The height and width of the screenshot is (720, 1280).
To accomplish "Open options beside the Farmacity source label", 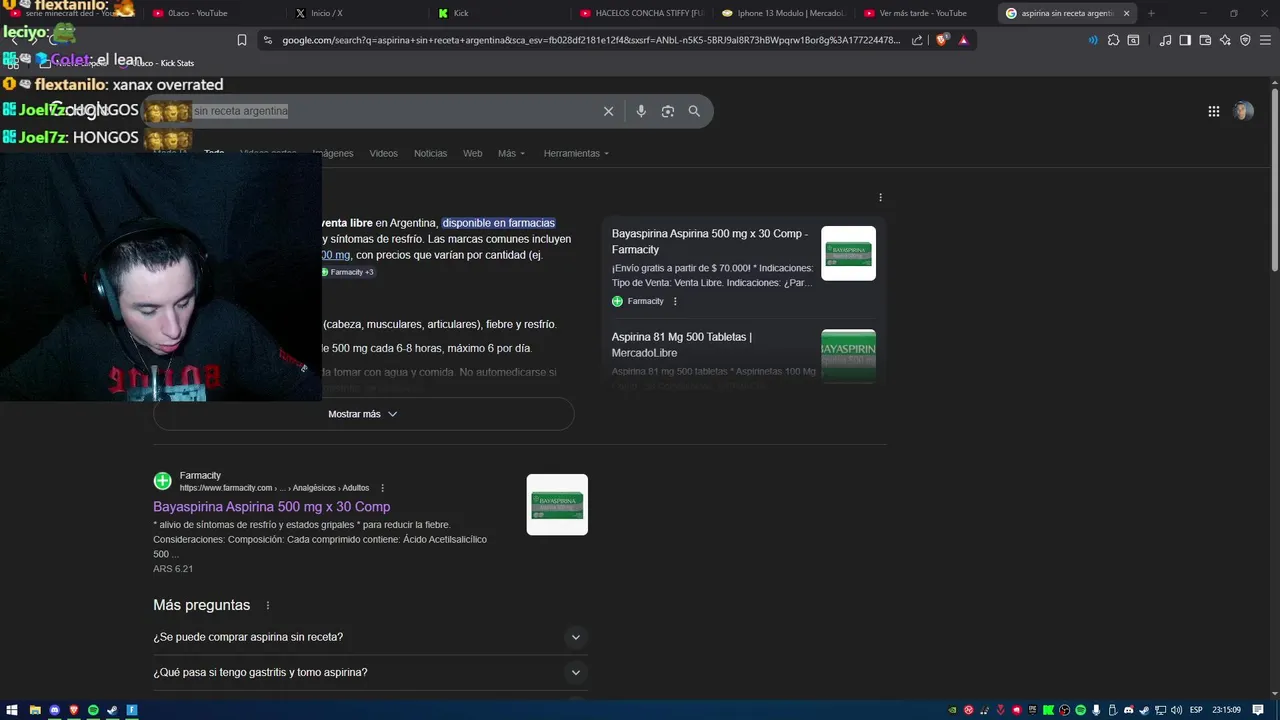I will pos(675,301).
